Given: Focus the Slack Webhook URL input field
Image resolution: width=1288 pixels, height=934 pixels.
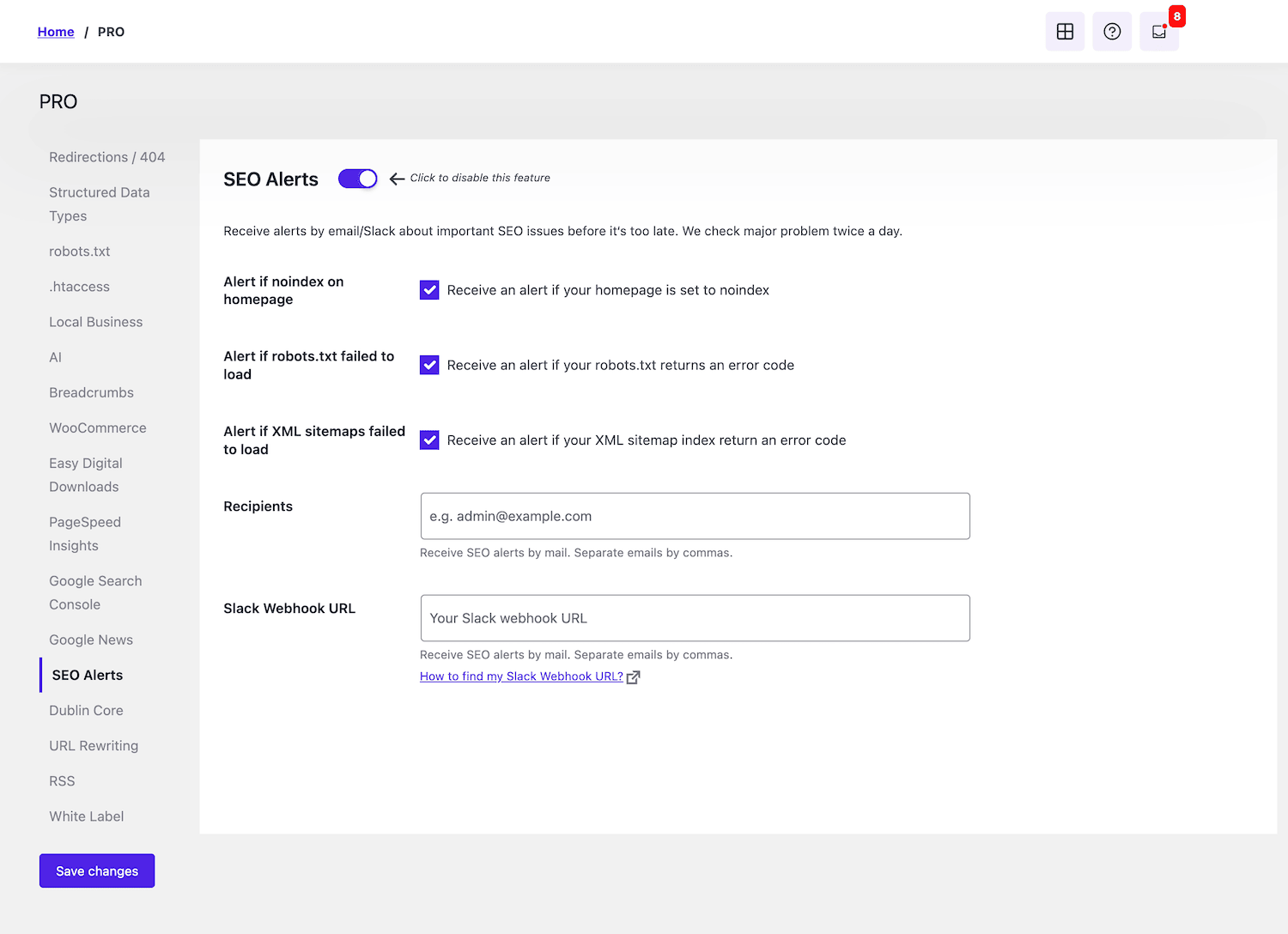Looking at the screenshot, I should pyautogui.click(x=696, y=618).
